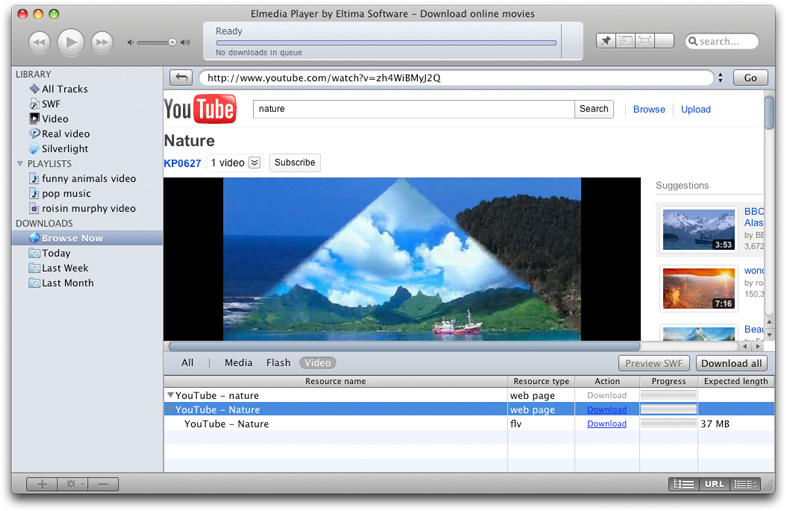Click the pin window toolbar button
Viewport: 786px width, 511px height.
[606, 41]
